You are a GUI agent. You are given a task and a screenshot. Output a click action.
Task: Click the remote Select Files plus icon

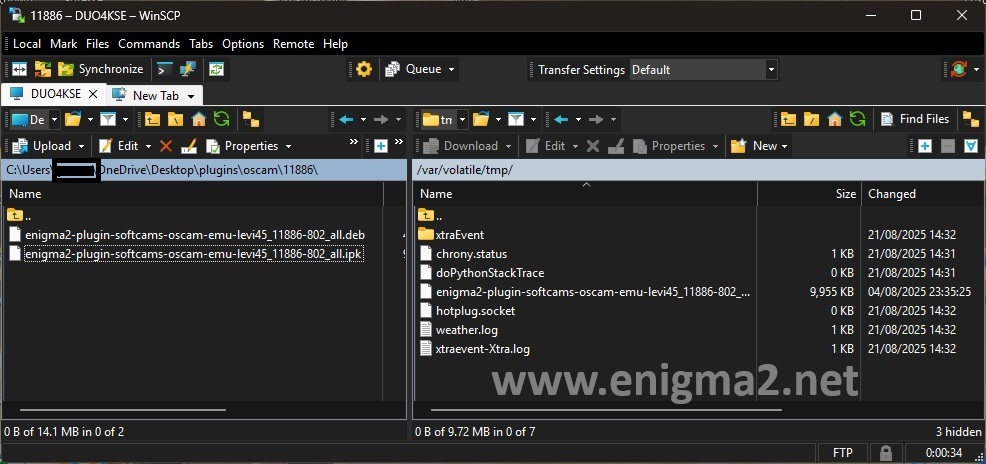coord(924,146)
